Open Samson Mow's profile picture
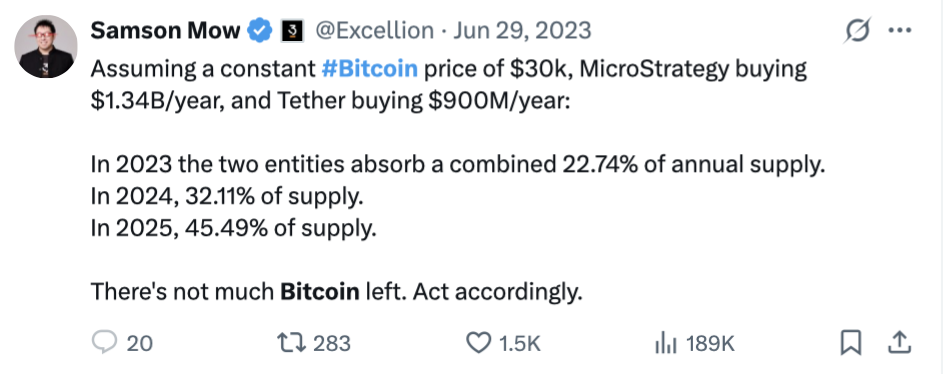 click(x=46, y=46)
